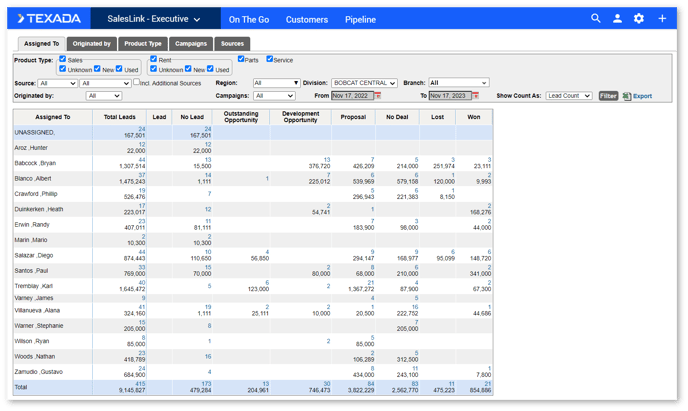Expand the SalesLink - Executive dropdown
This screenshot has width=688, height=411.
154,19
